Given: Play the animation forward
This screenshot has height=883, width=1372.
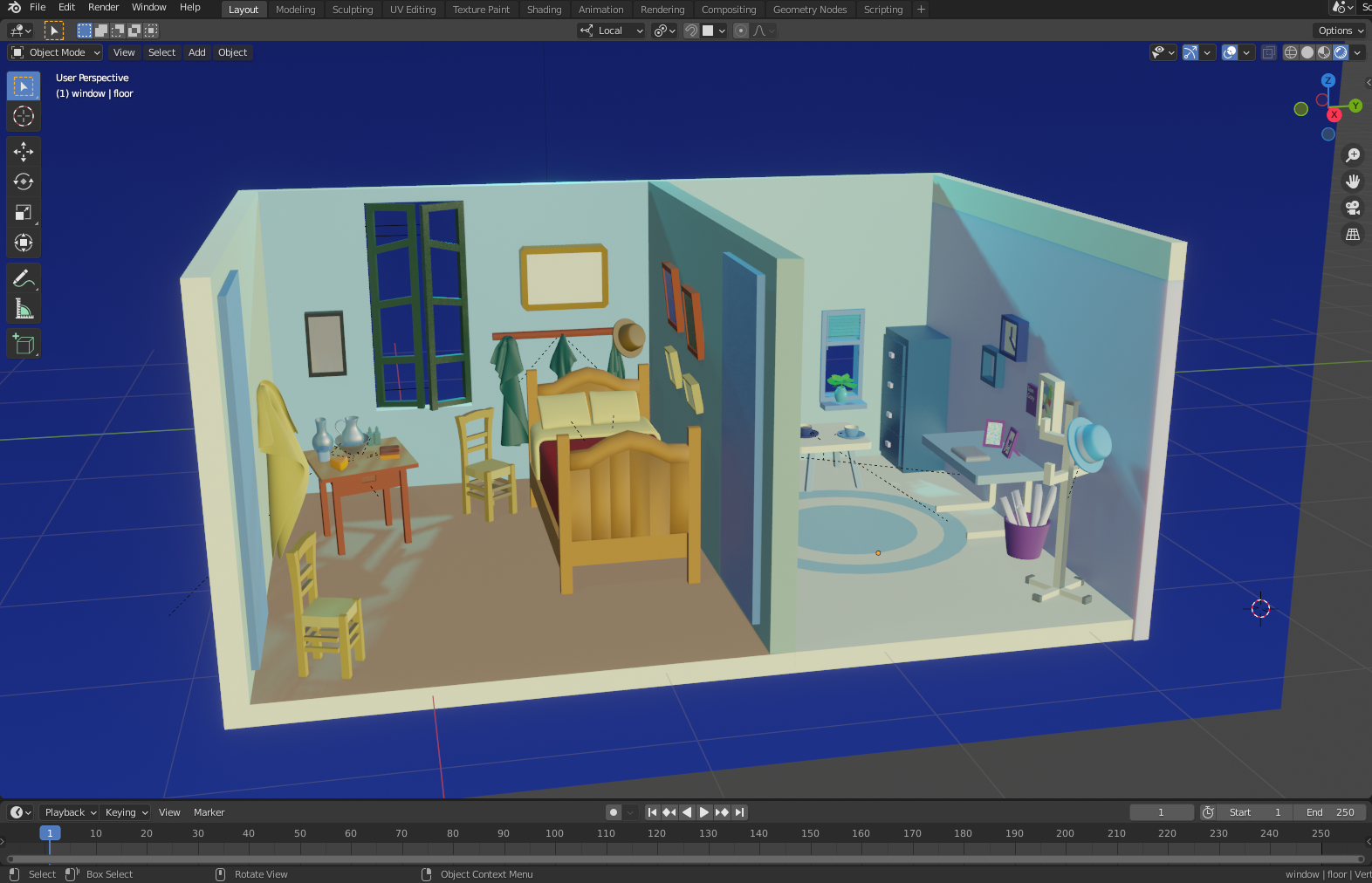Looking at the screenshot, I should pyautogui.click(x=704, y=812).
